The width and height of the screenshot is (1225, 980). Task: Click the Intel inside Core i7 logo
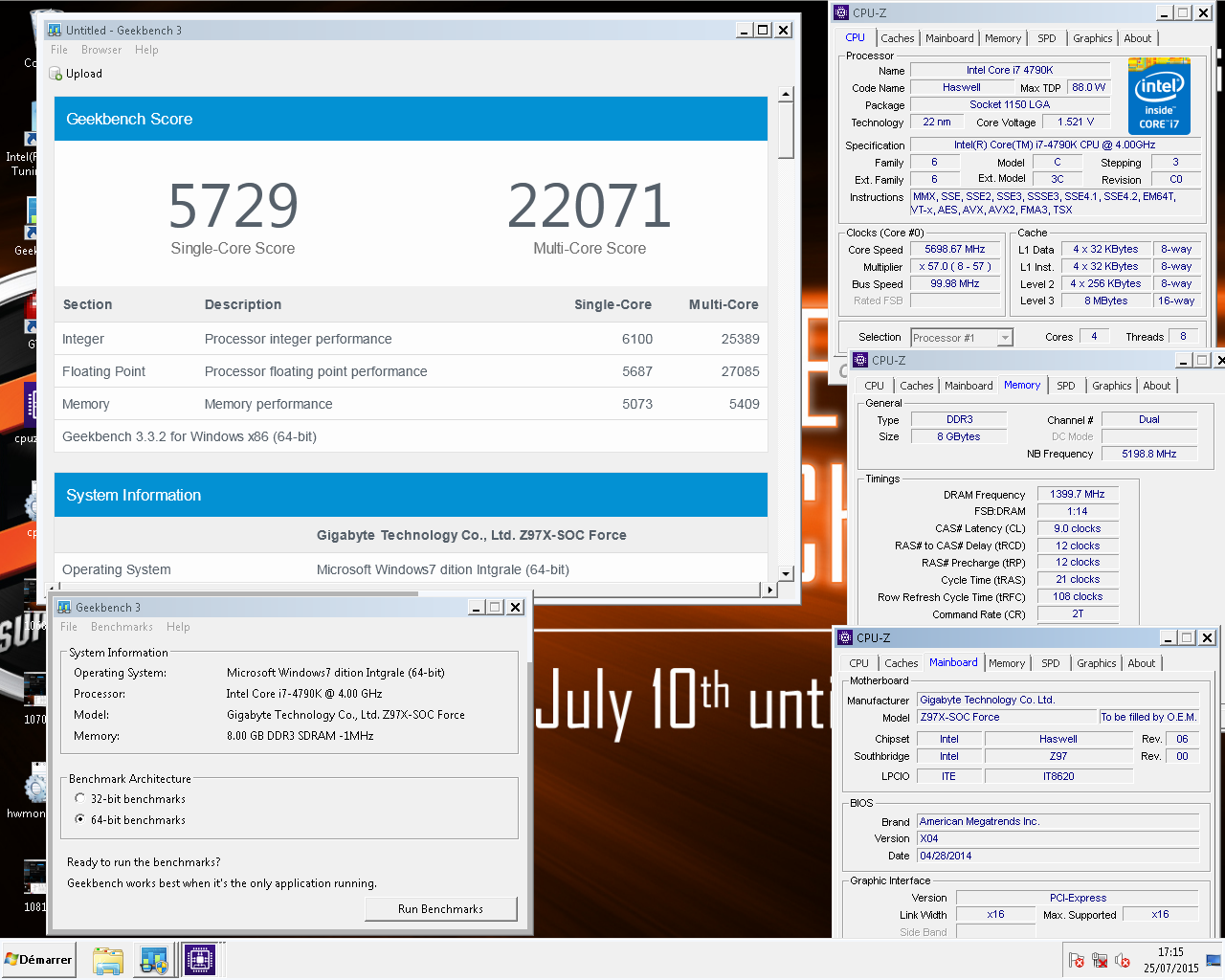click(x=1159, y=96)
